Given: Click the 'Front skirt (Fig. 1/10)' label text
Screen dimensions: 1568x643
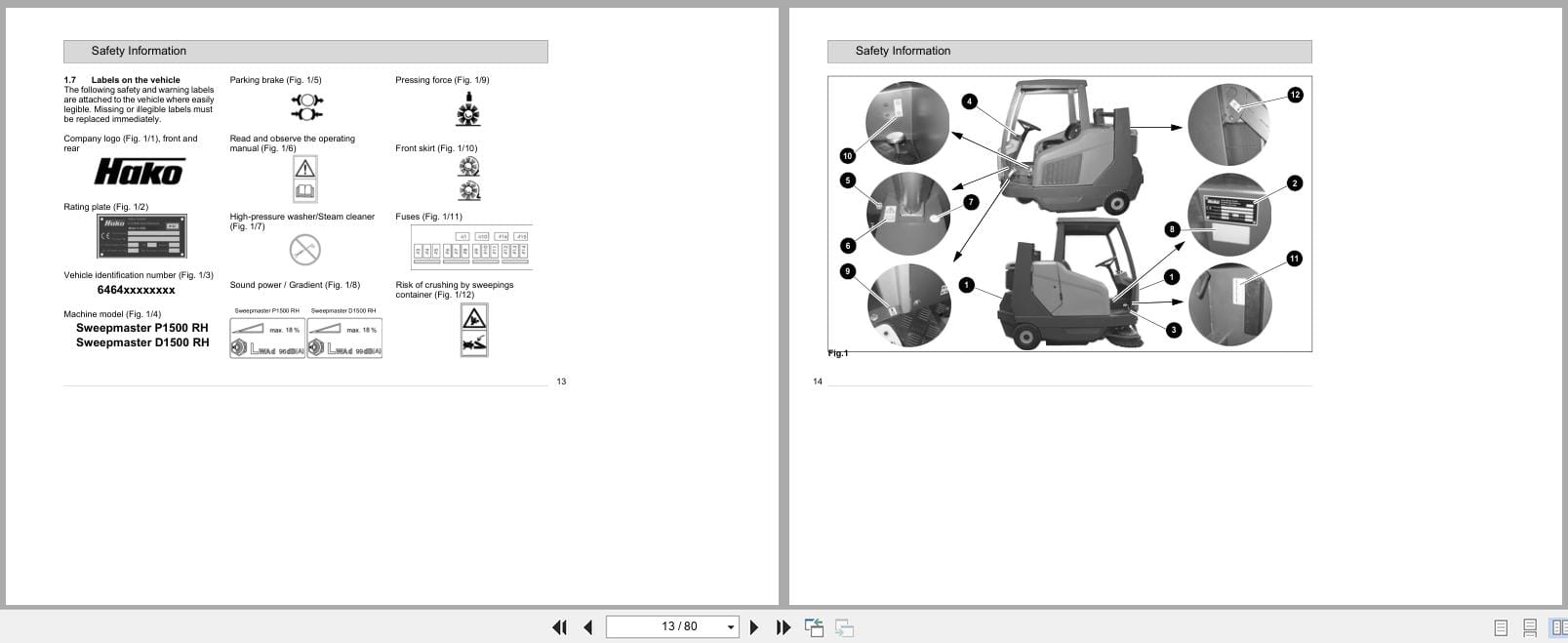Looking at the screenshot, I should [436, 148].
